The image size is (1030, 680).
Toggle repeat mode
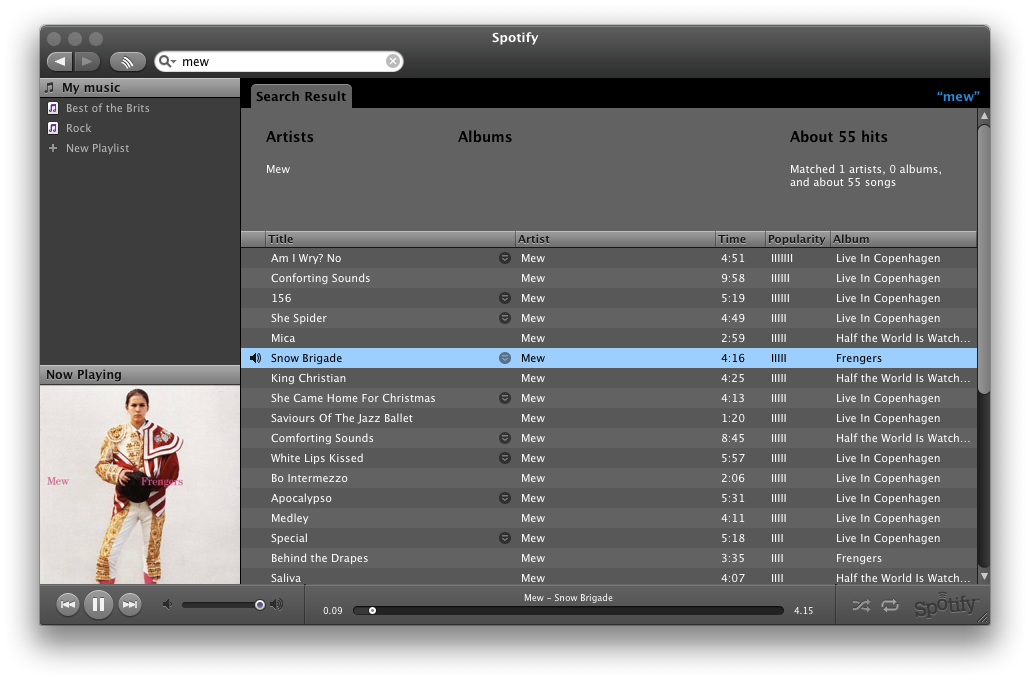click(891, 605)
